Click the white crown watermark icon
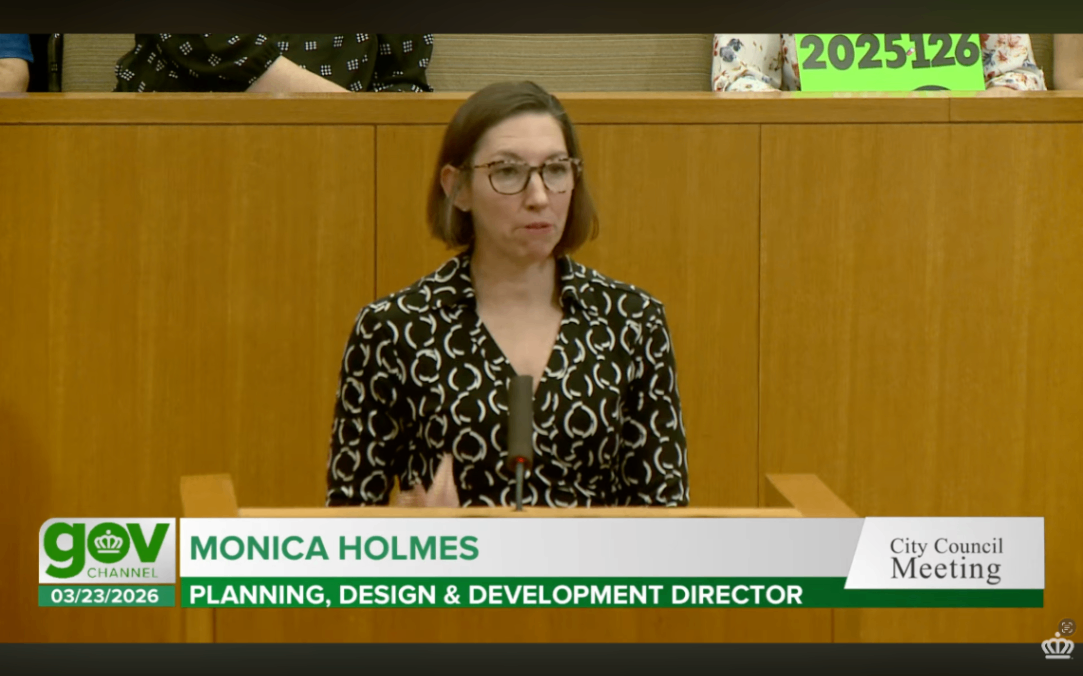1083x676 pixels. 1057,646
